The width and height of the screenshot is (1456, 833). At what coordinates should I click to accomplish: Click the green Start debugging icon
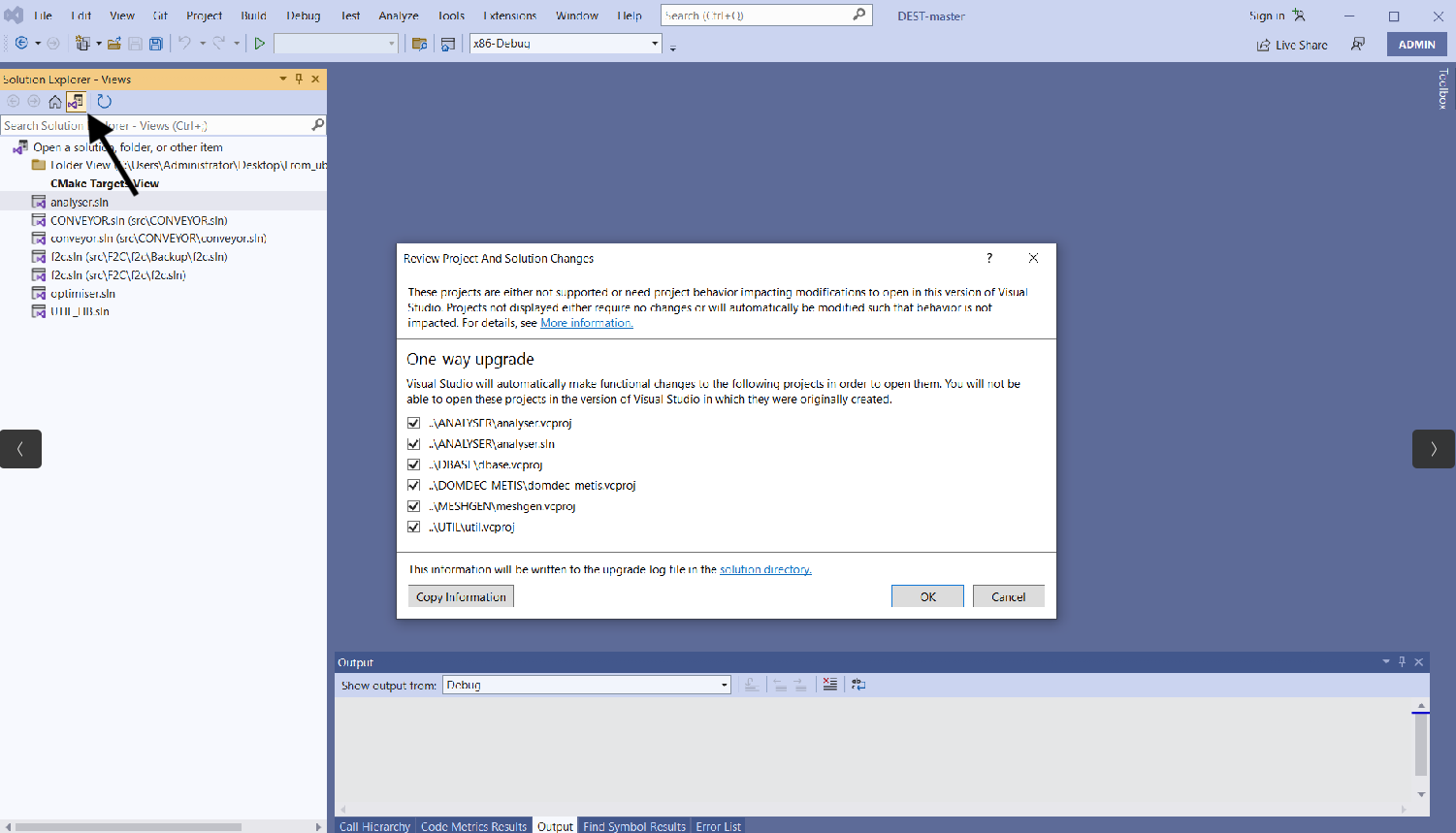[x=259, y=44]
